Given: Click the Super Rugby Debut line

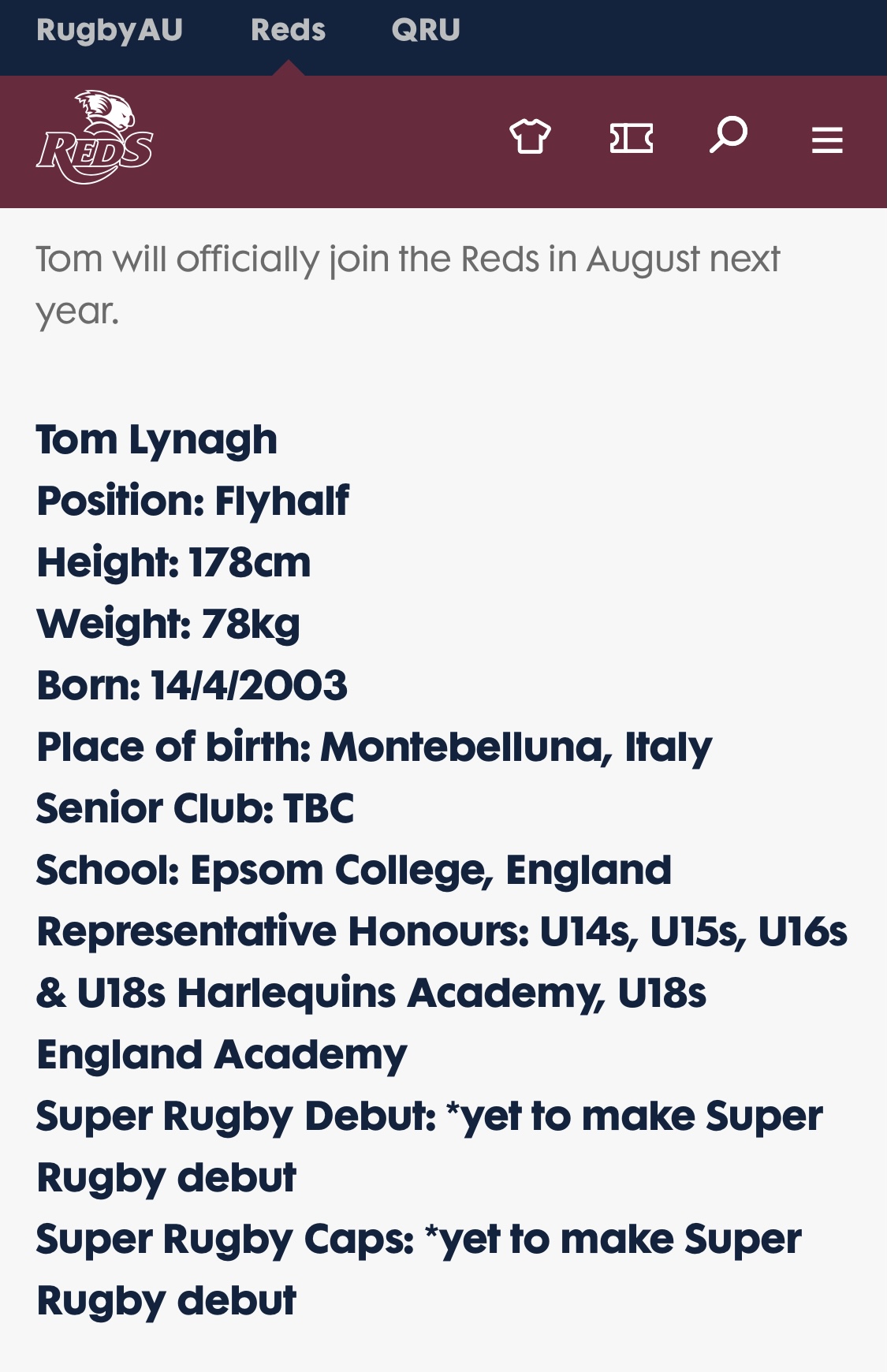Looking at the screenshot, I should [430, 1146].
